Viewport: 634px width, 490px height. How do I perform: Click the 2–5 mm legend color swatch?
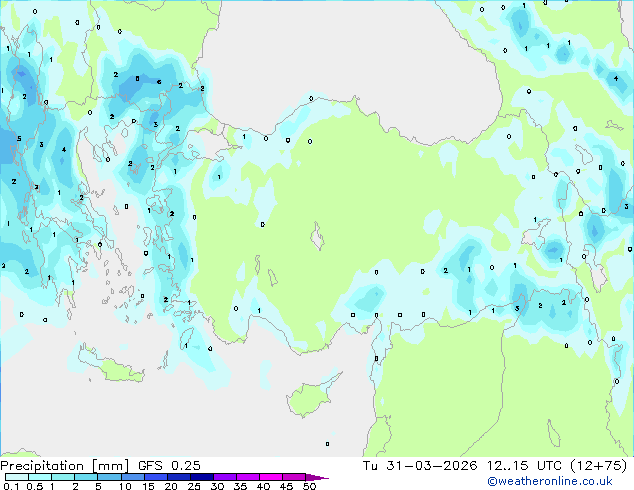[x=86, y=477]
